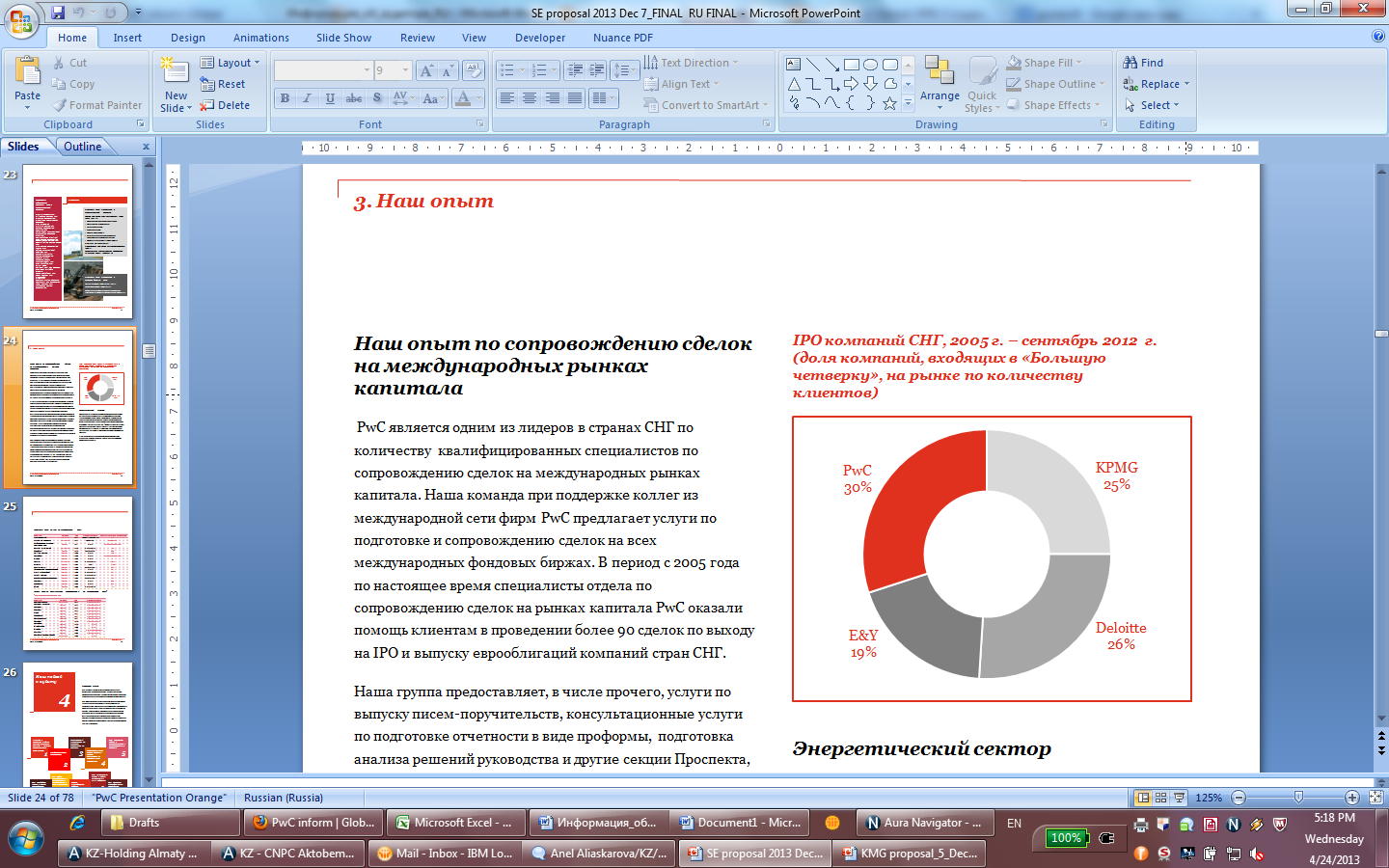Click Replace in the Editing group

[x=1156, y=84]
